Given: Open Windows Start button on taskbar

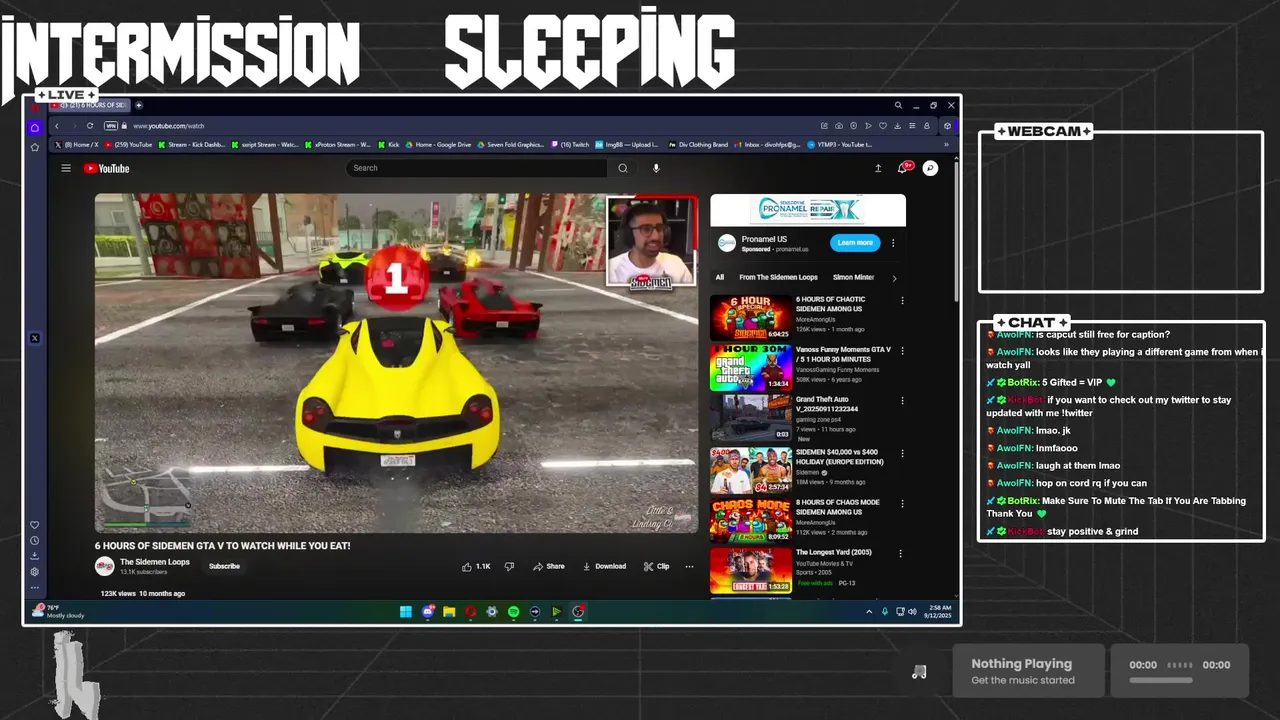Looking at the screenshot, I should click(x=406, y=612).
